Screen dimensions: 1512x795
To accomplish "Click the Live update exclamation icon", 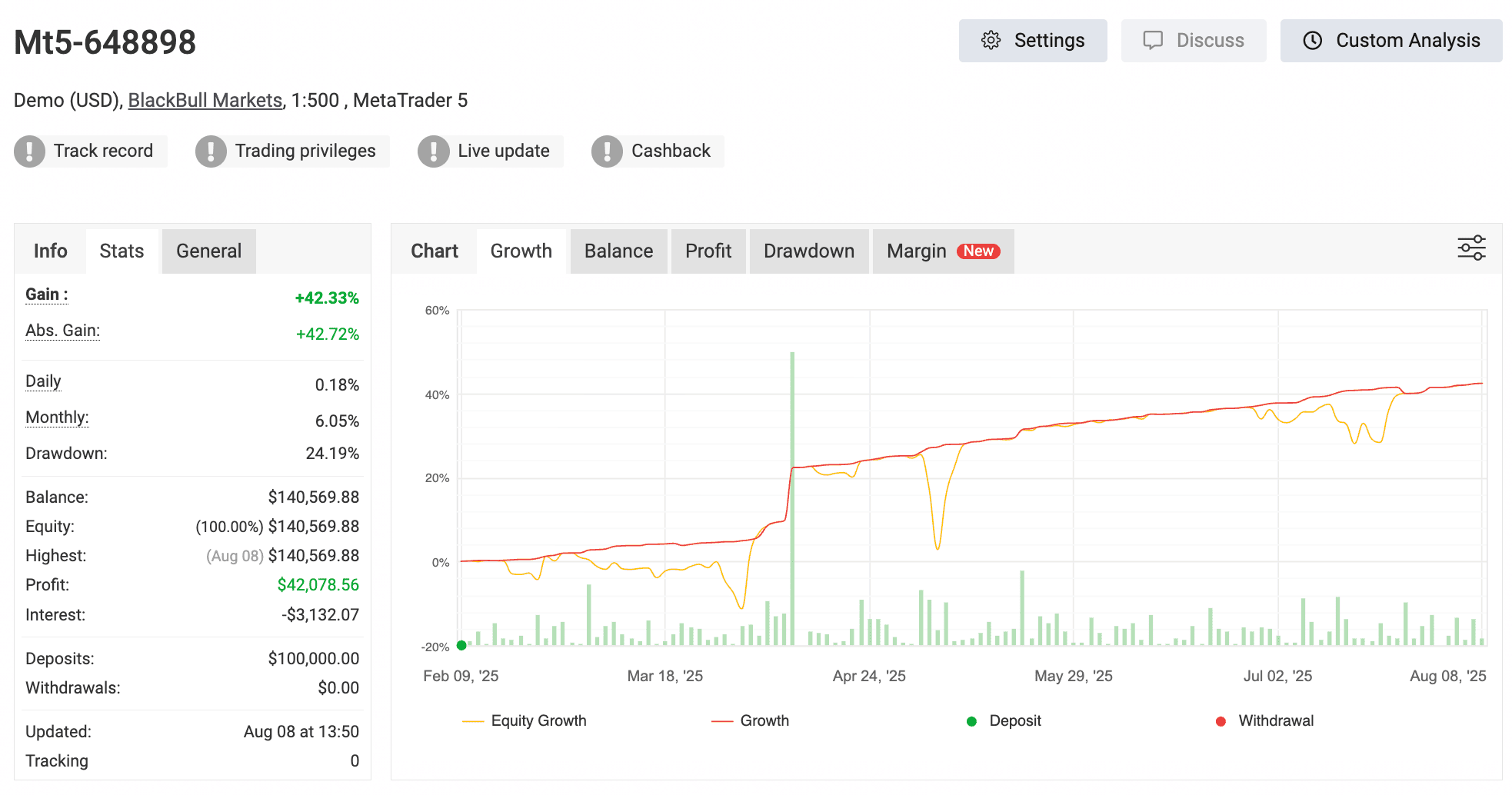I will 434,151.
